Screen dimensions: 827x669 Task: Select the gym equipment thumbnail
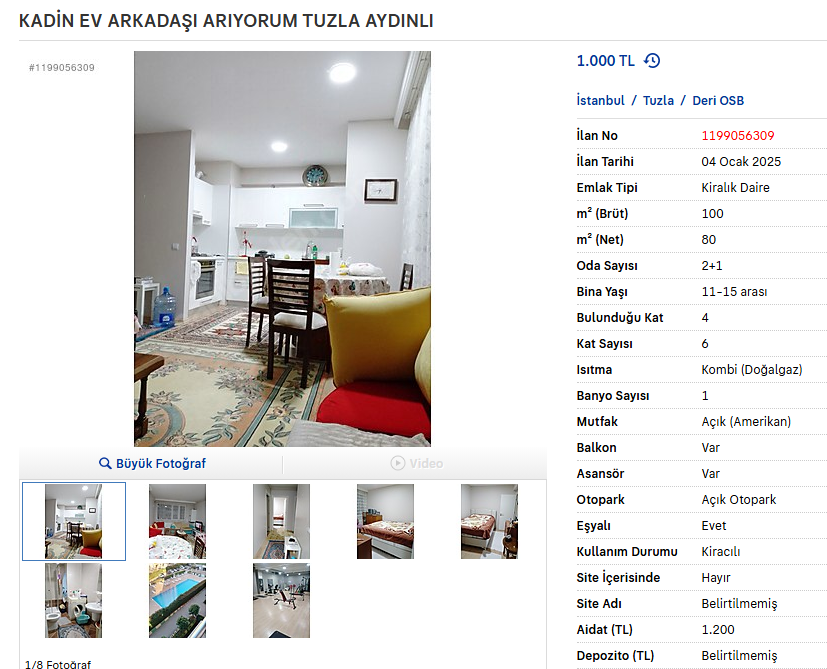click(x=281, y=600)
